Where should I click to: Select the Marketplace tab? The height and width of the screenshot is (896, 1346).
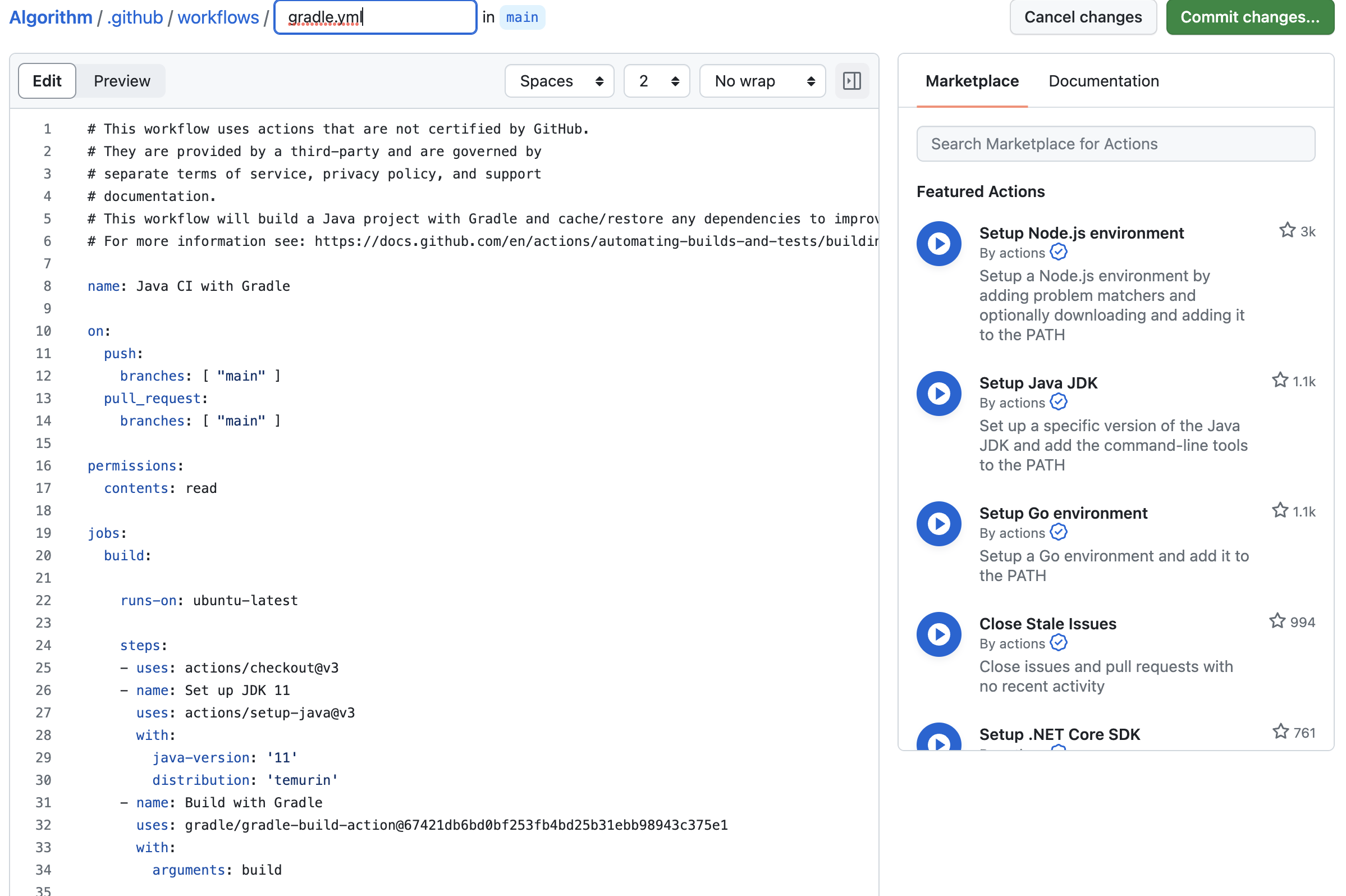(971, 81)
